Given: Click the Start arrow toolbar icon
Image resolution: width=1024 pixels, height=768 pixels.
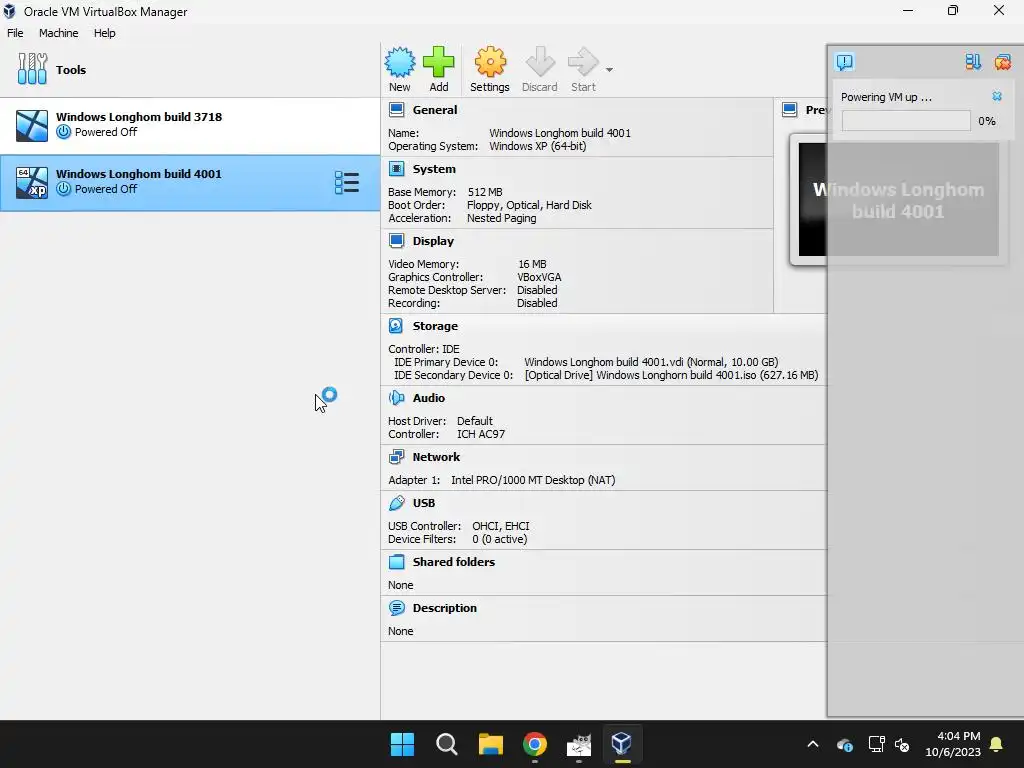Looking at the screenshot, I should point(583,63).
